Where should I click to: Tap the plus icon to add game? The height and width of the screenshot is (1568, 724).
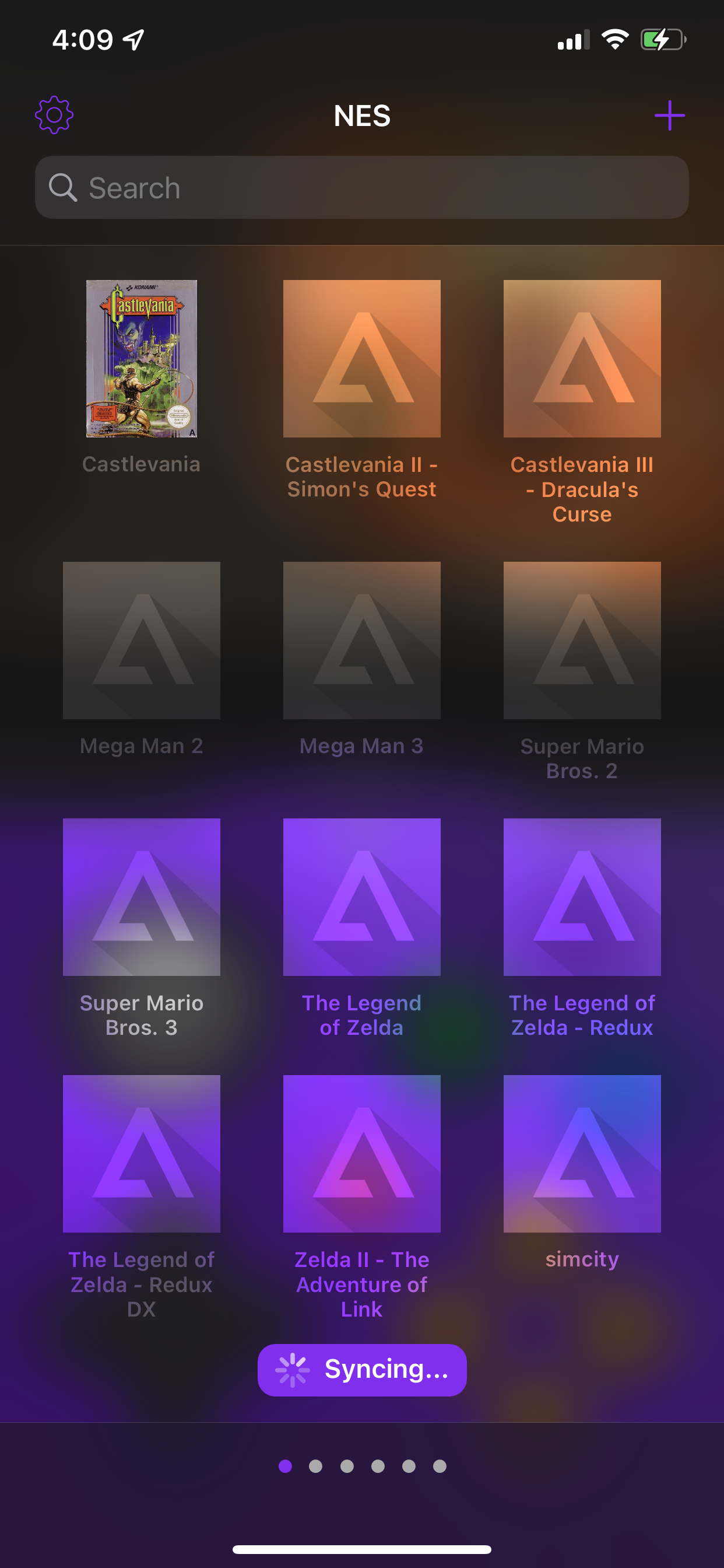[x=669, y=115]
